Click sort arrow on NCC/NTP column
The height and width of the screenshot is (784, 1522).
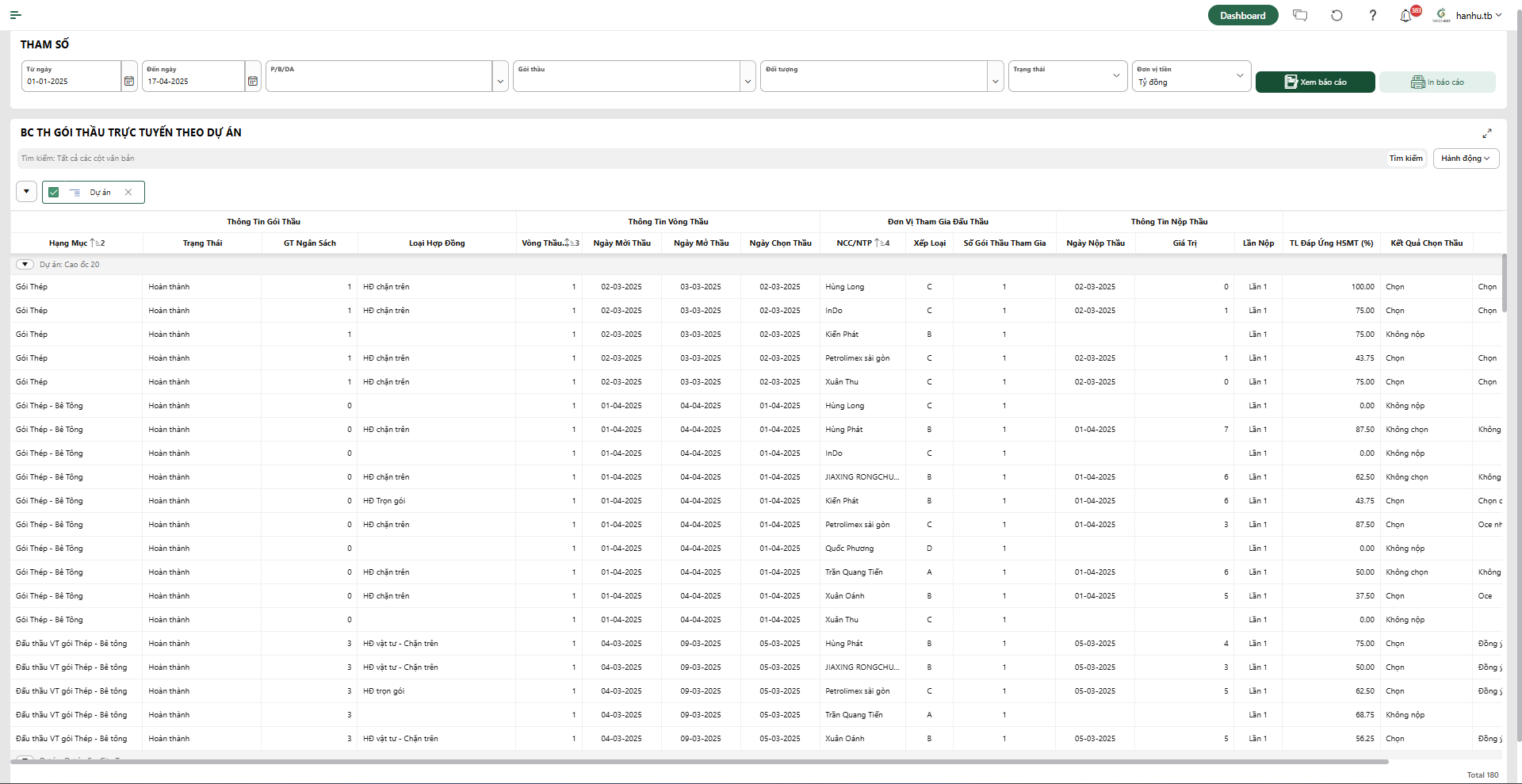coord(878,243)
